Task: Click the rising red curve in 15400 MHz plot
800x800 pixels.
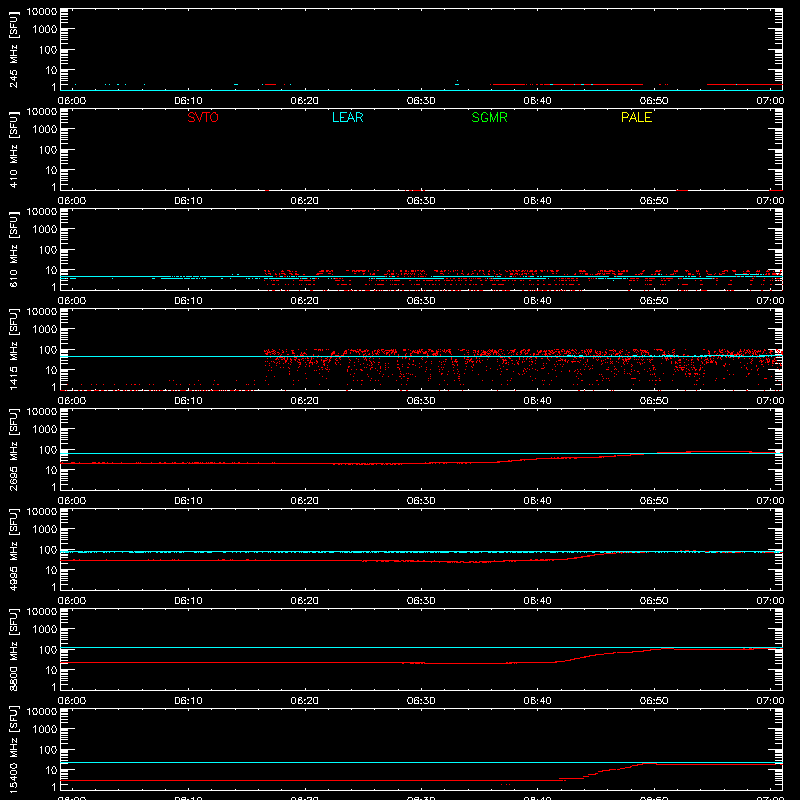Action: (605, 771)
